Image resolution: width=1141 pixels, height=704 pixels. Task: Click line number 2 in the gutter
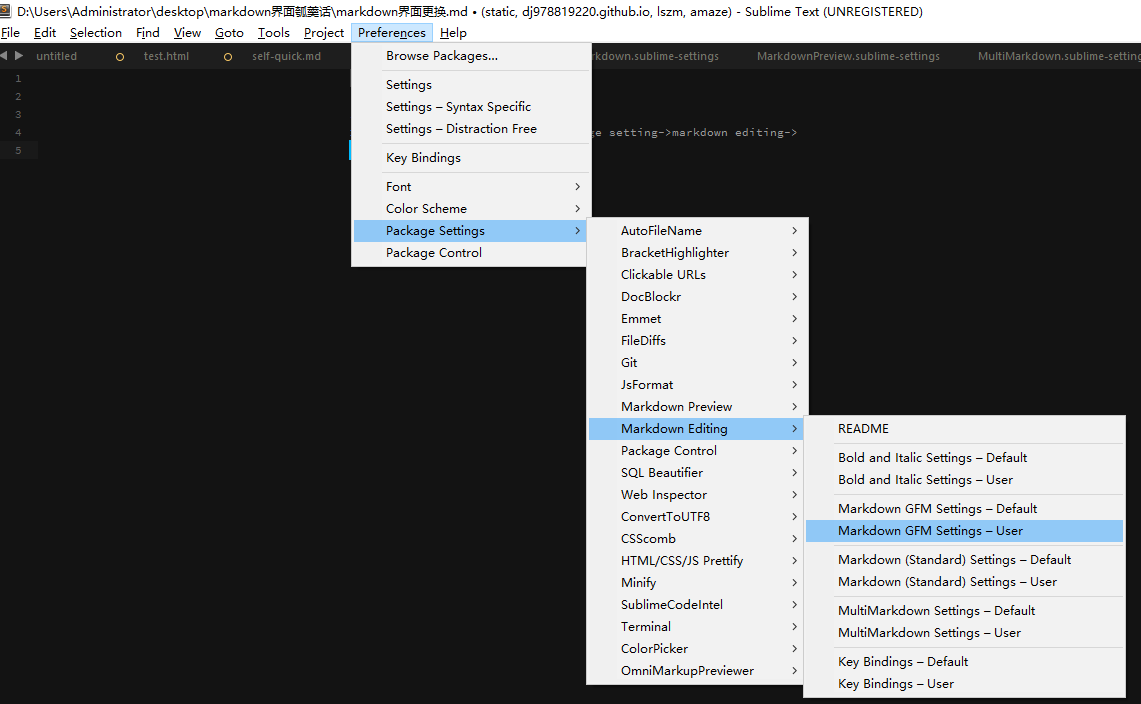18,97
